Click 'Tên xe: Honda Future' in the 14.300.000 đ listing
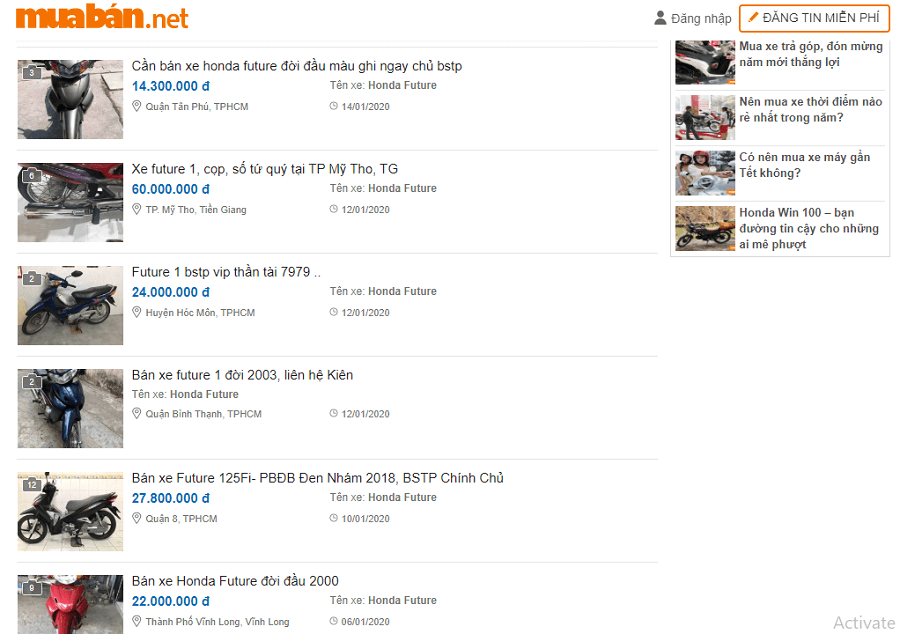This screenshot has width=900, height=634. tap(383, 85)
